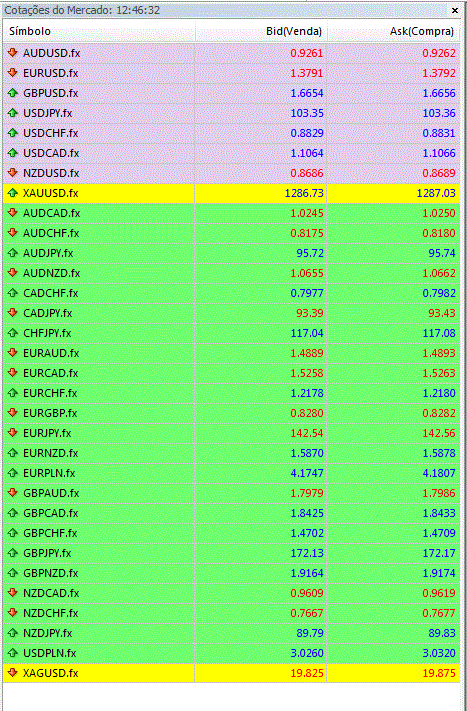This screenshot has width=467, height=711.
Task: Click EURJPY.fx ask value 142.56
Action: click(x=439, y=433)
